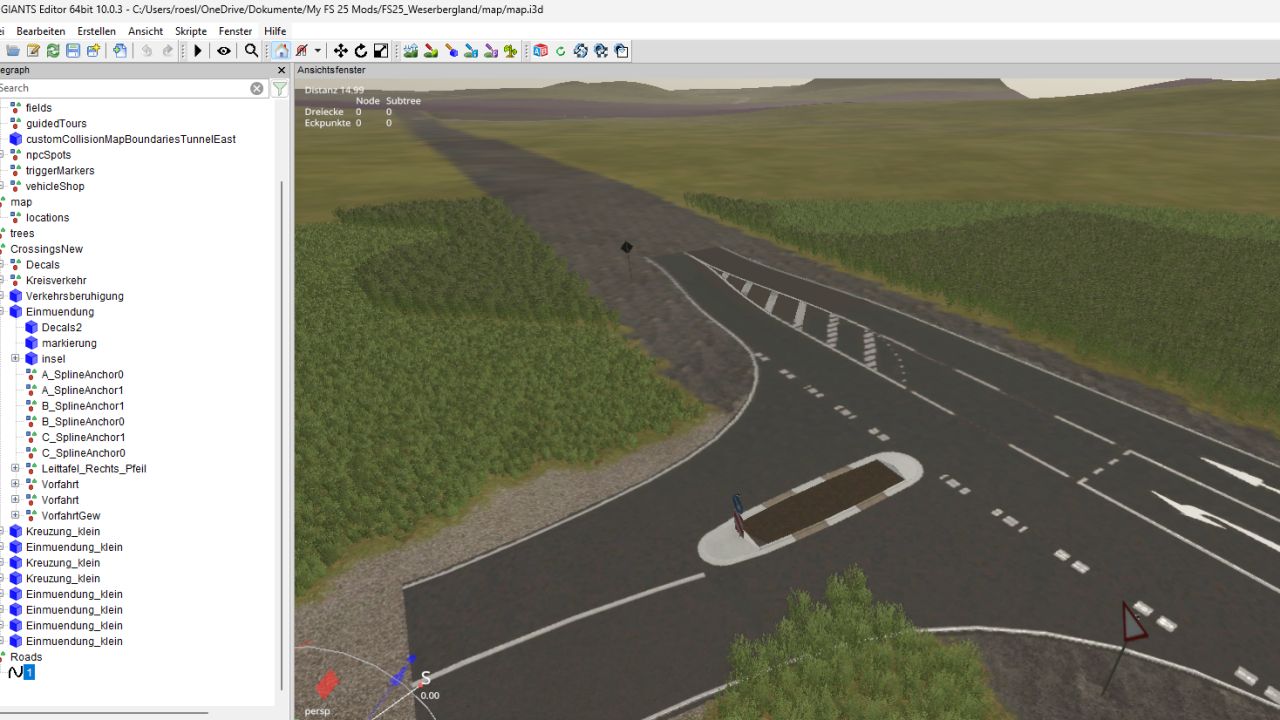The height and width of the screenshot is (720, 1280).
Task: Select the Roads node
Action: click(26, 657)
